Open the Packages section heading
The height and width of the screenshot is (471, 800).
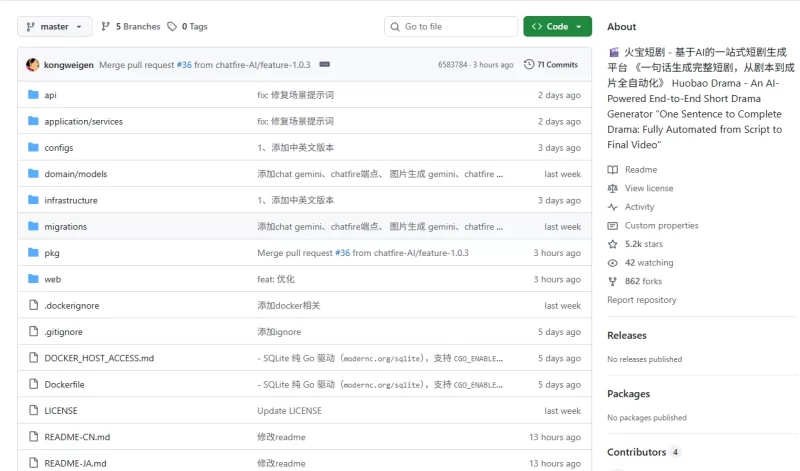click(629, 394)
